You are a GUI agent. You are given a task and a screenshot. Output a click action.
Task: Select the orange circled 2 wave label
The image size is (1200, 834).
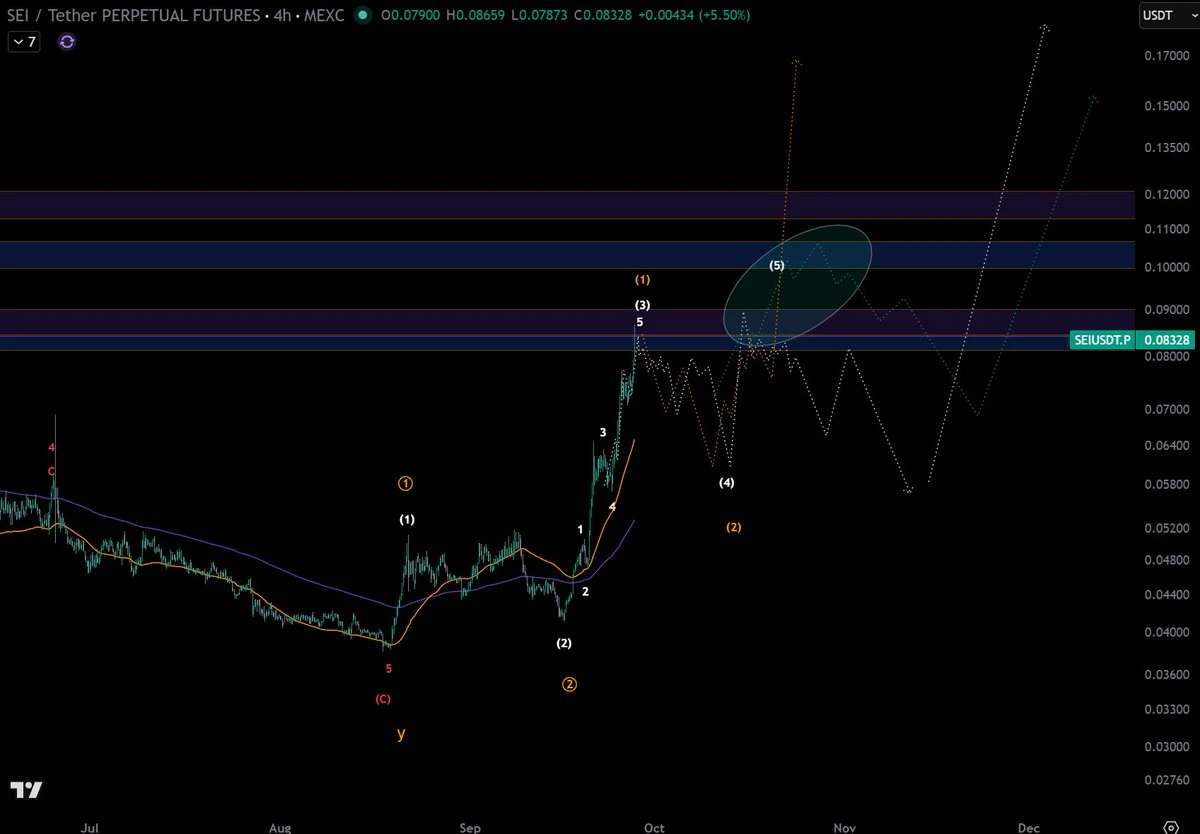click(569, 685)
